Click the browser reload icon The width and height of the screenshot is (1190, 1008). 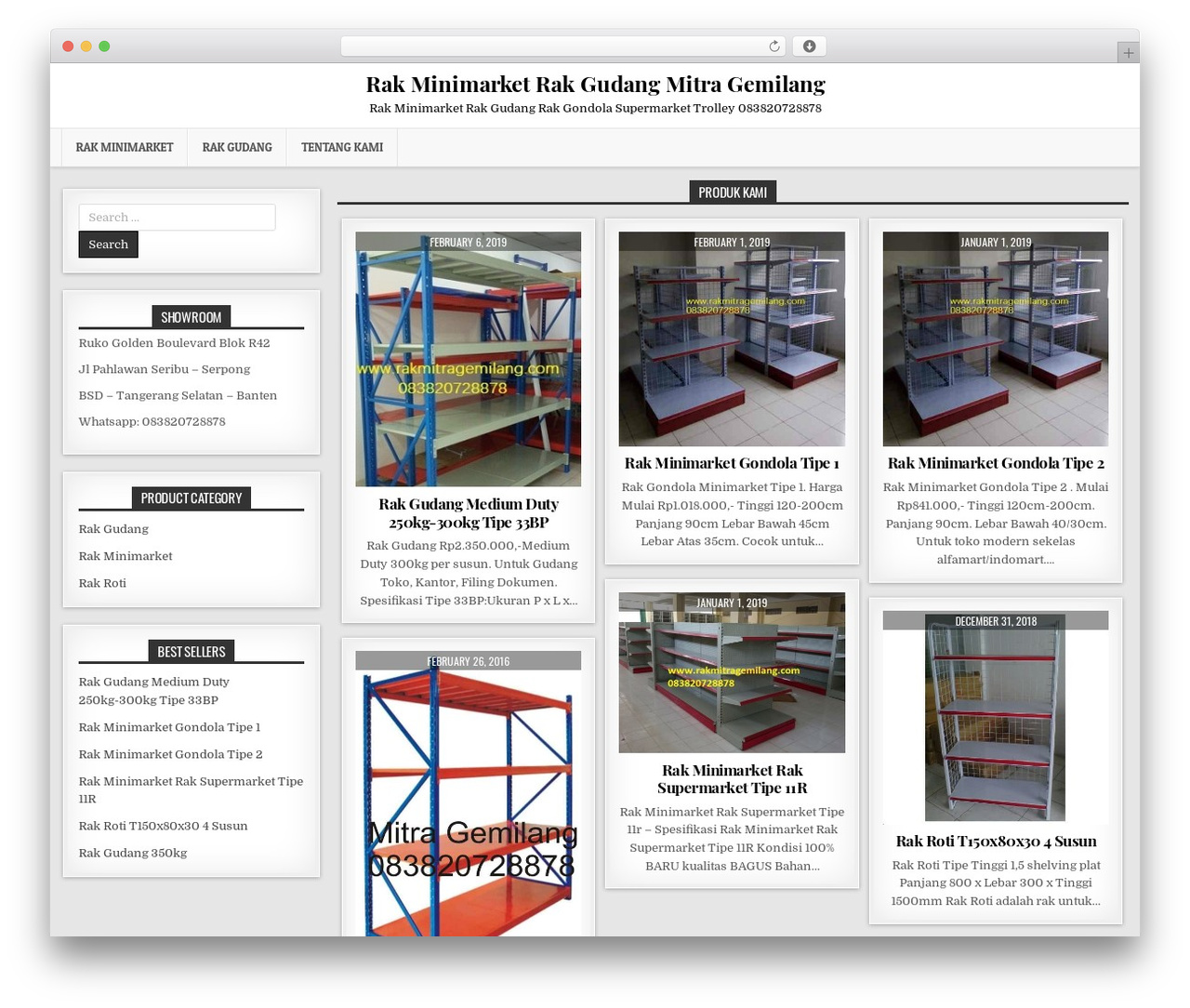(x=774, y=46)
